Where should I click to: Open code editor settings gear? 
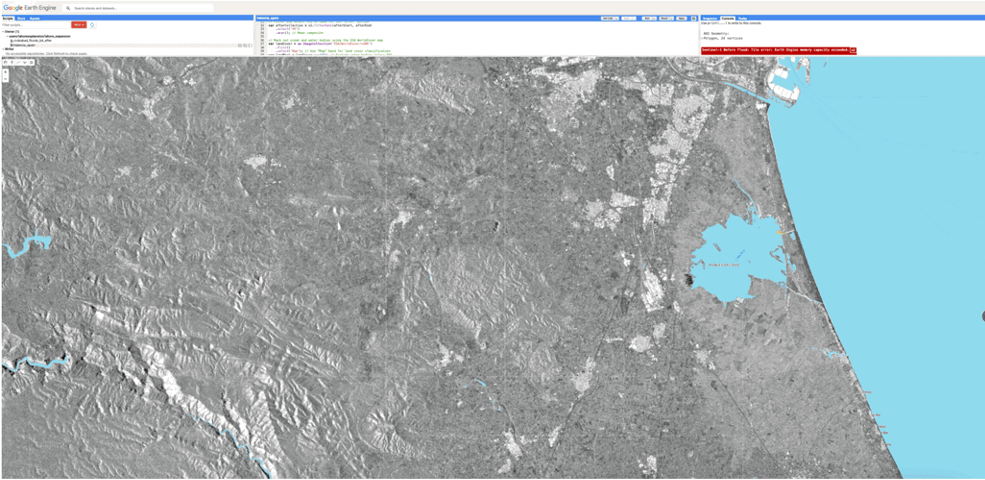click(693, 18)
